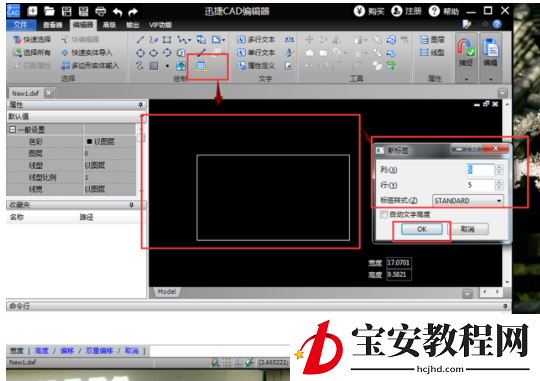540x381 pixels.
Task: Switch to the 查看器 viewer tab
Action: 53,25
